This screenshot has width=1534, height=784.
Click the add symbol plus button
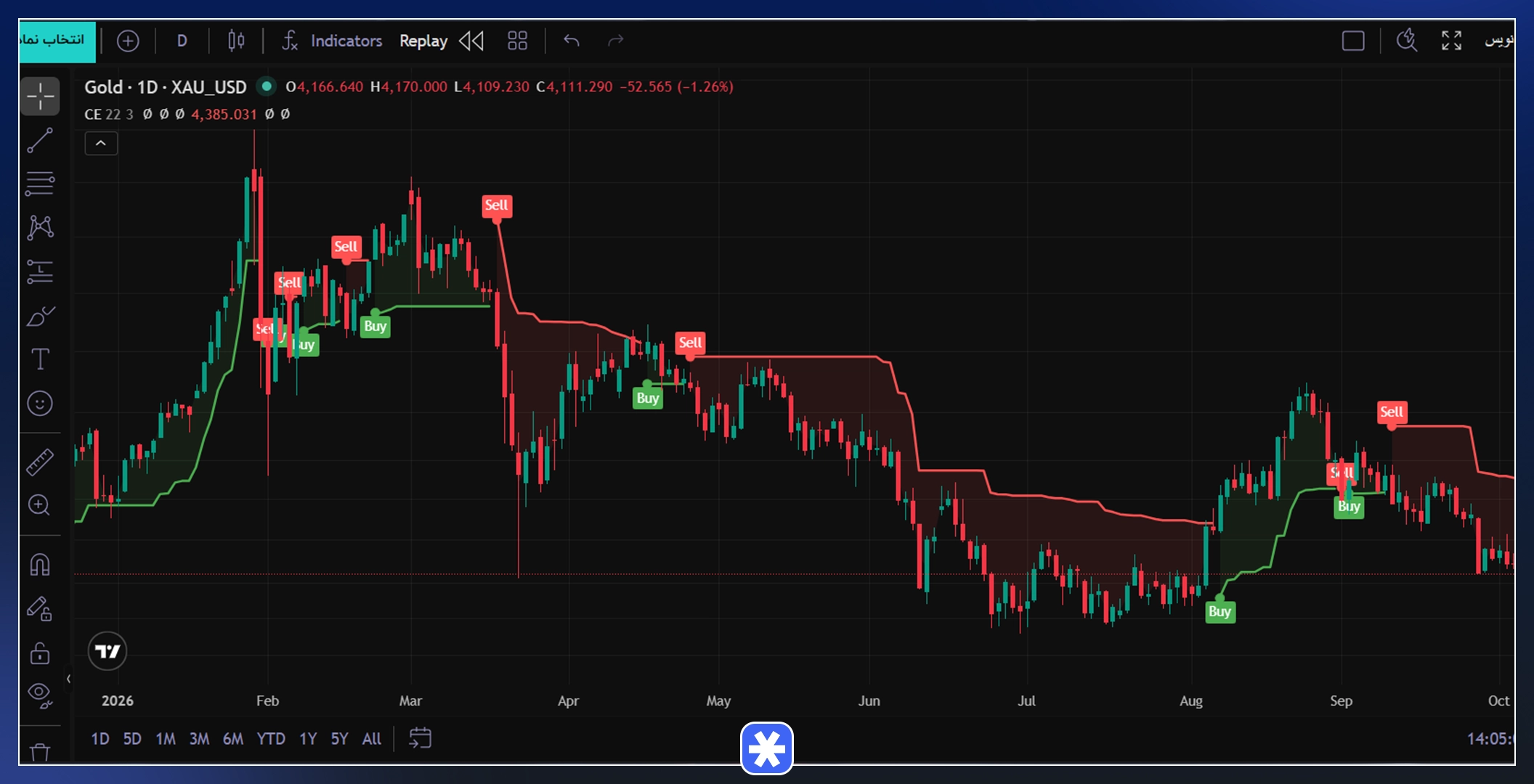[x=128, y=41]
